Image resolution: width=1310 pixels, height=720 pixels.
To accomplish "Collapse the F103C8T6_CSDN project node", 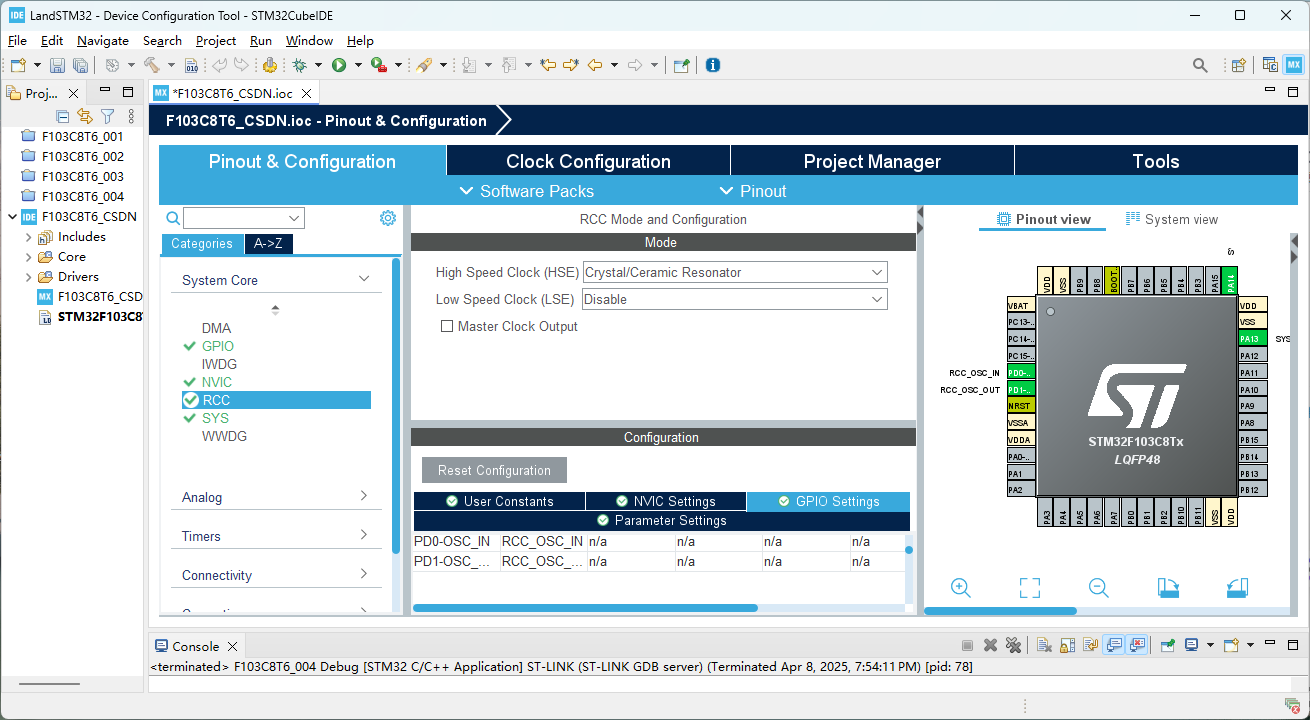I will [x=12, y=217].
